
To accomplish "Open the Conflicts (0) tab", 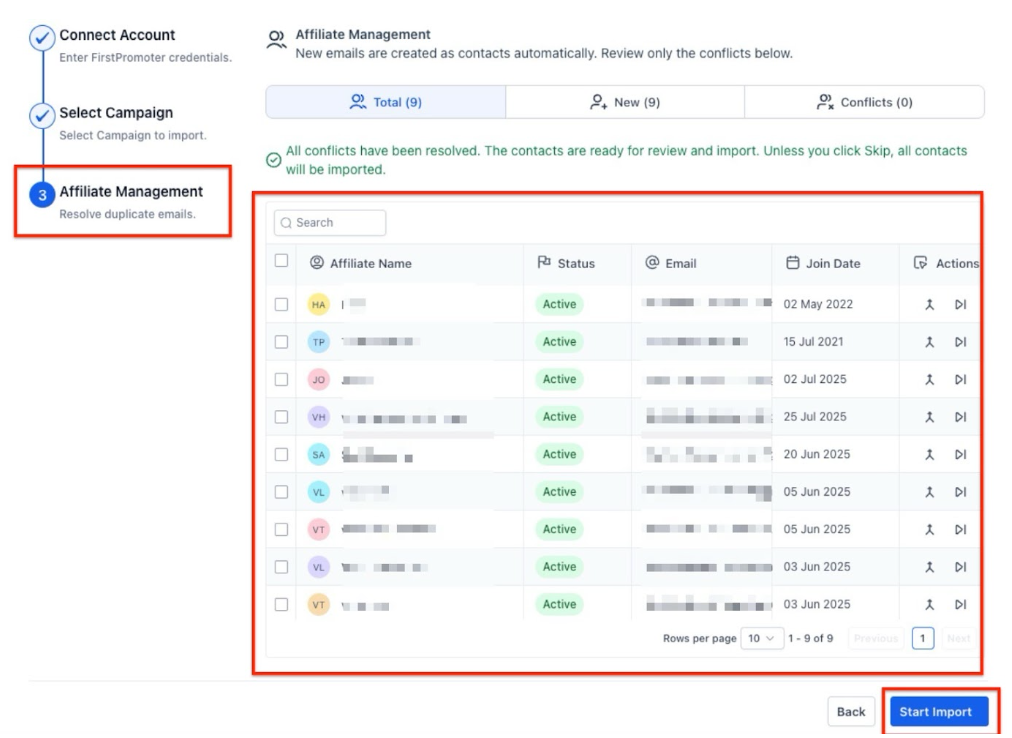I will tap(864, 102).
